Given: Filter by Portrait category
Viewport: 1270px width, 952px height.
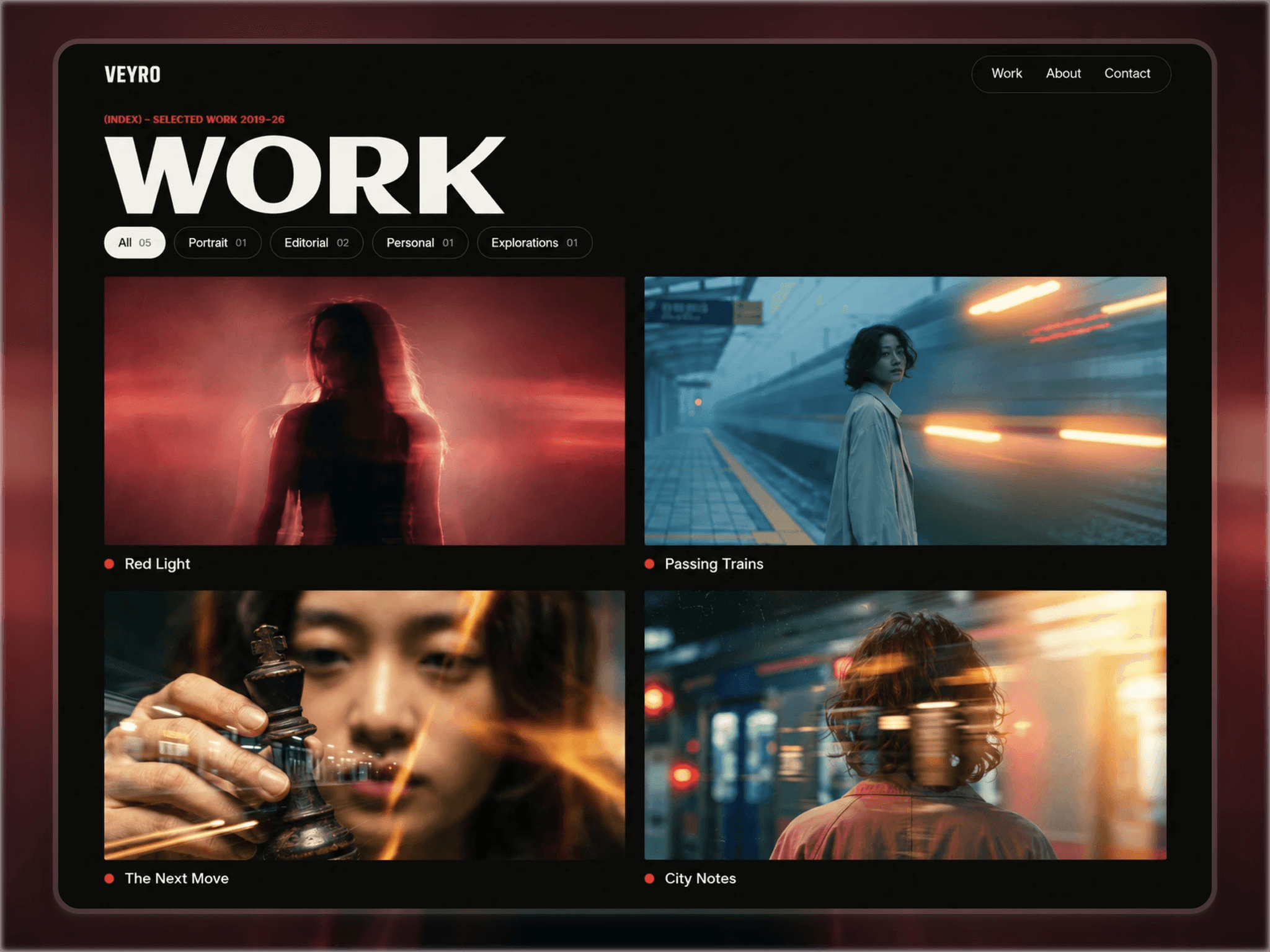Looking at the screenshot, I should (x=218, y=242).
